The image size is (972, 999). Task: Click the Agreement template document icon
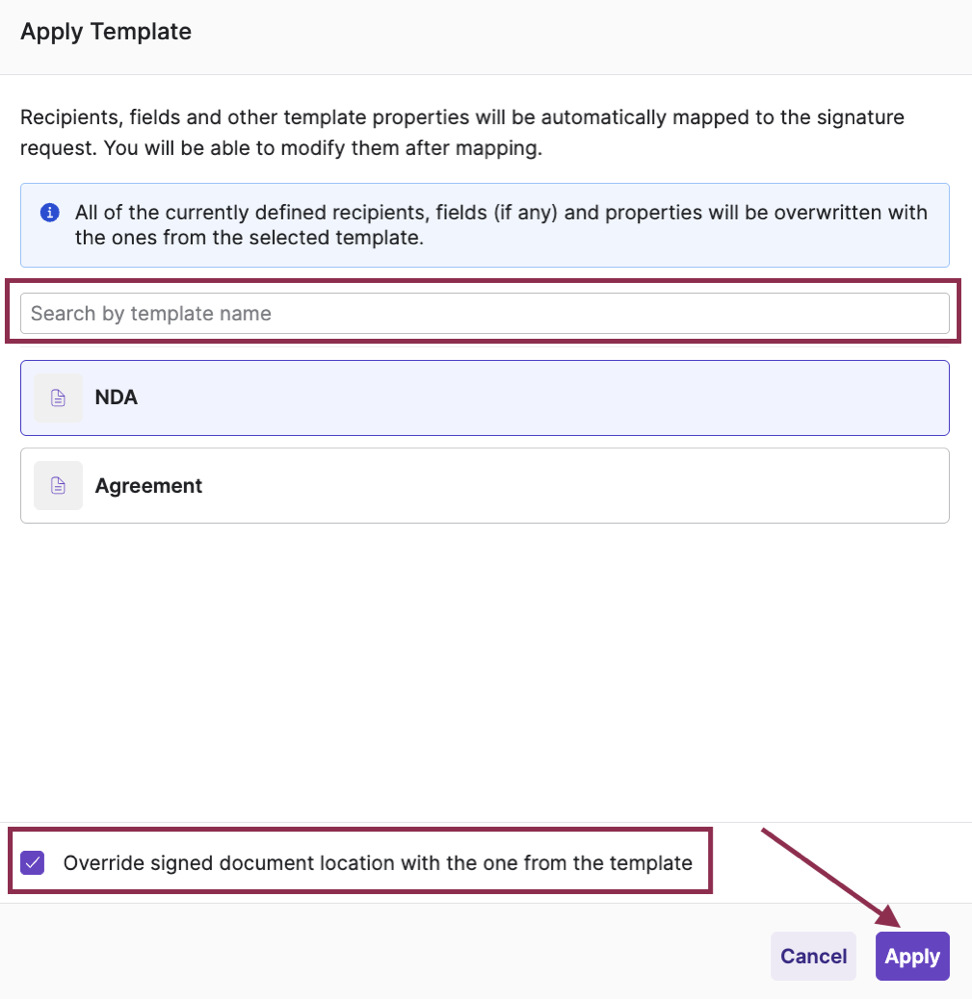coord(58,486)
